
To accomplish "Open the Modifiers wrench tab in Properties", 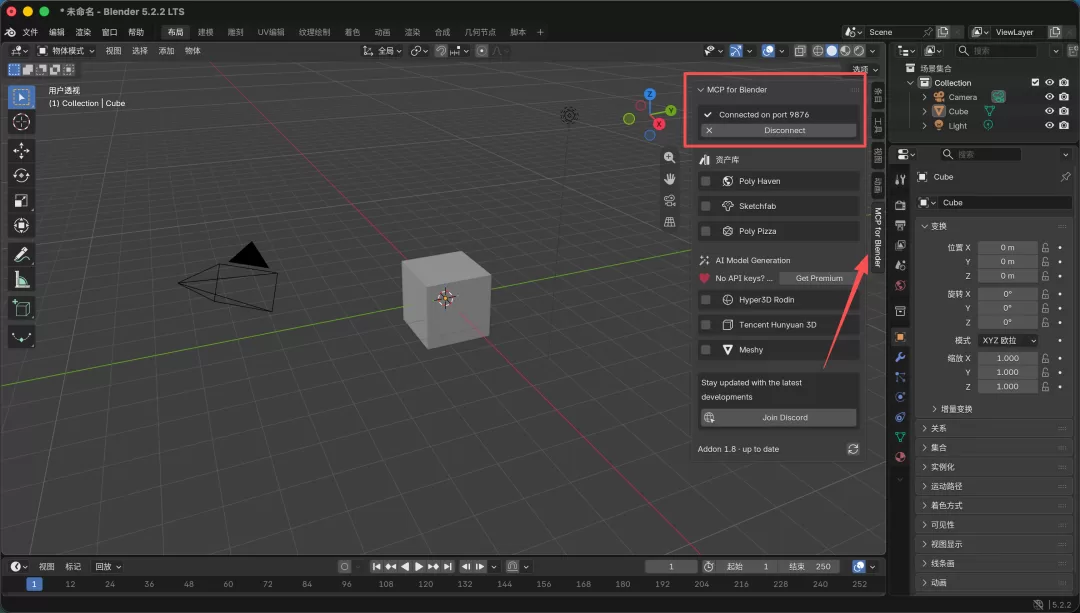I will click(x=900, y=357).
